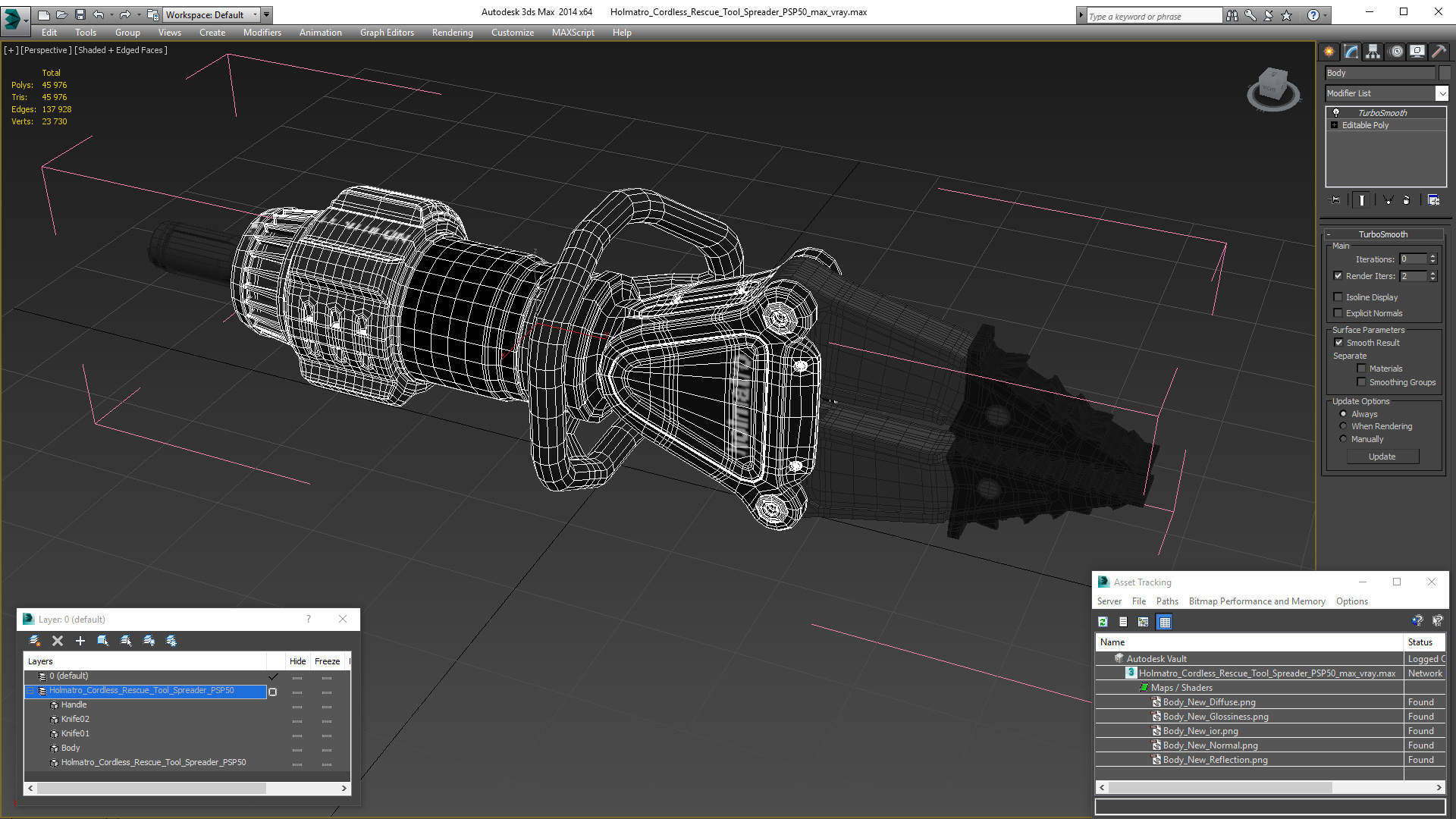Screen dimensions: 1456x819
Task: Click the Hide column header in Layer dialog
Action: (x=297, y=661)
